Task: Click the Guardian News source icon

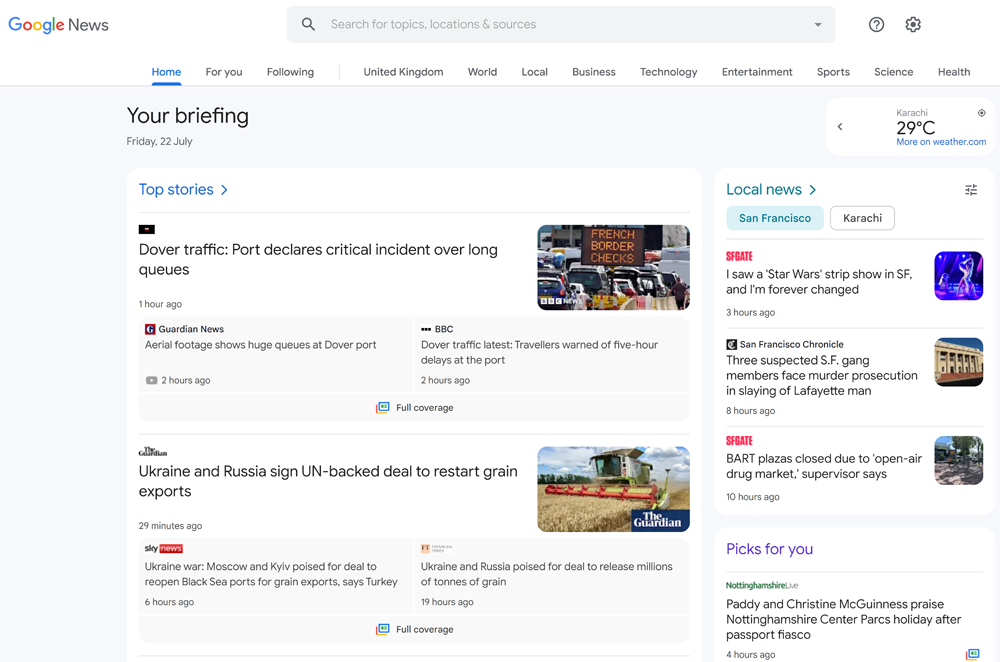Action: tap(151, 329)
